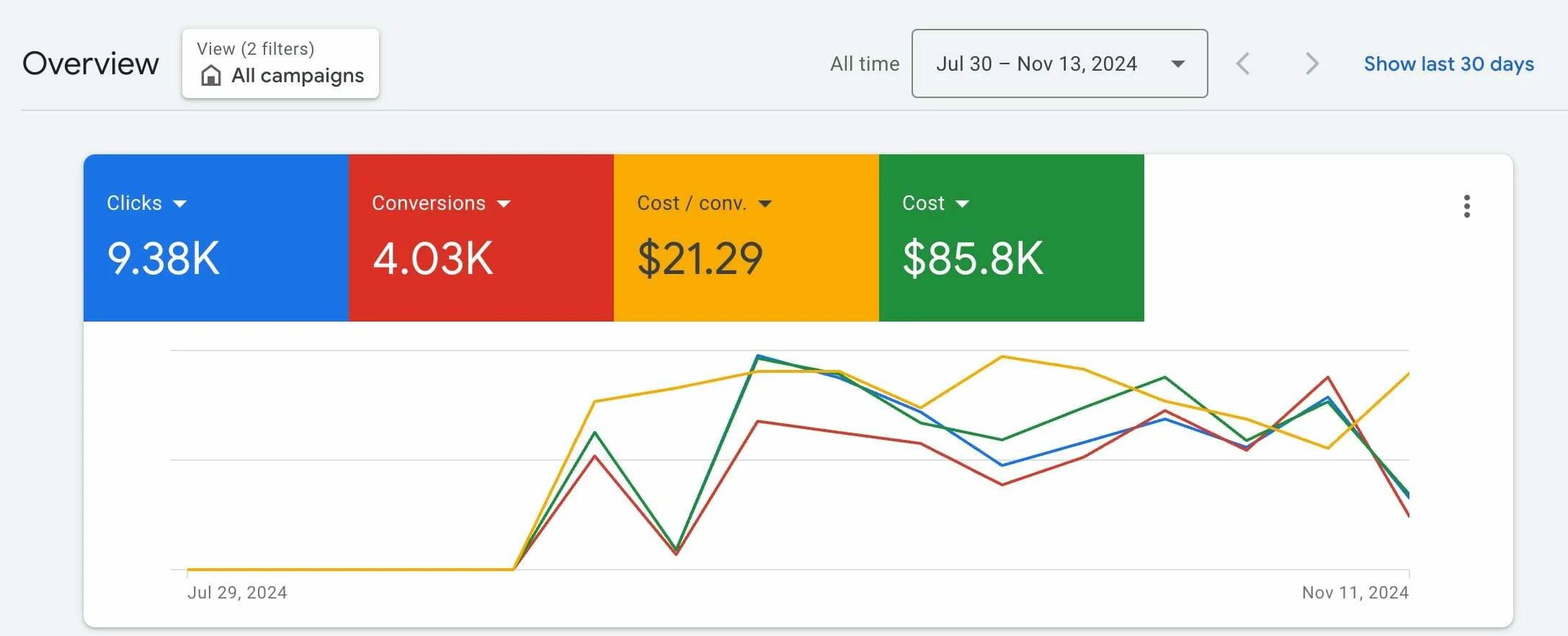Click the Overview page heading
This screenshot has height=636, width=1568.
coord(91,63)
